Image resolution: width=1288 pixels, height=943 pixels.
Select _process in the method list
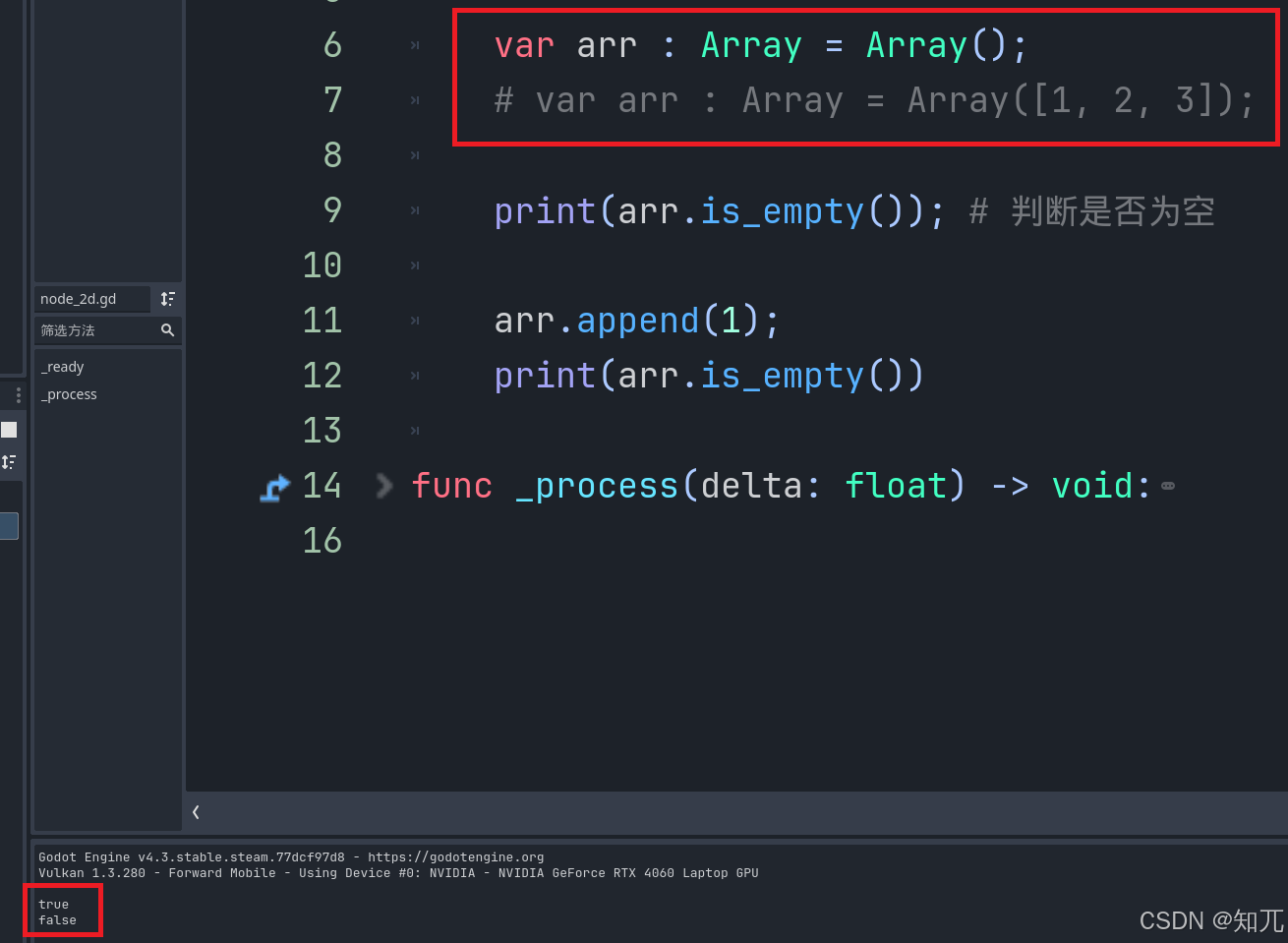coord(69,394)
